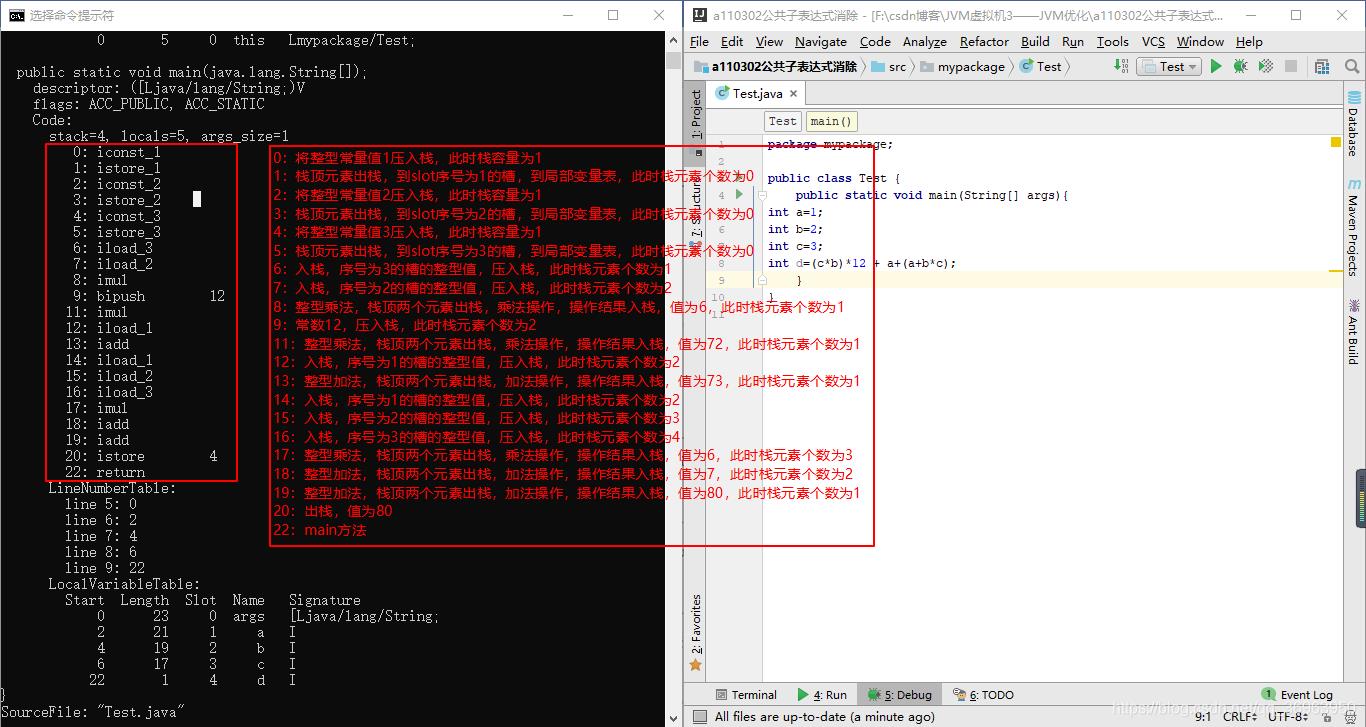Open the Run menu
The width and height of the screenshot is (1366, 727).
[x=1073, y=41]
